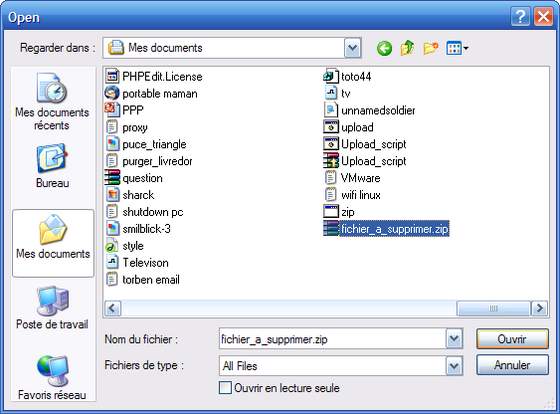Click the Ouvrir button

512,339
